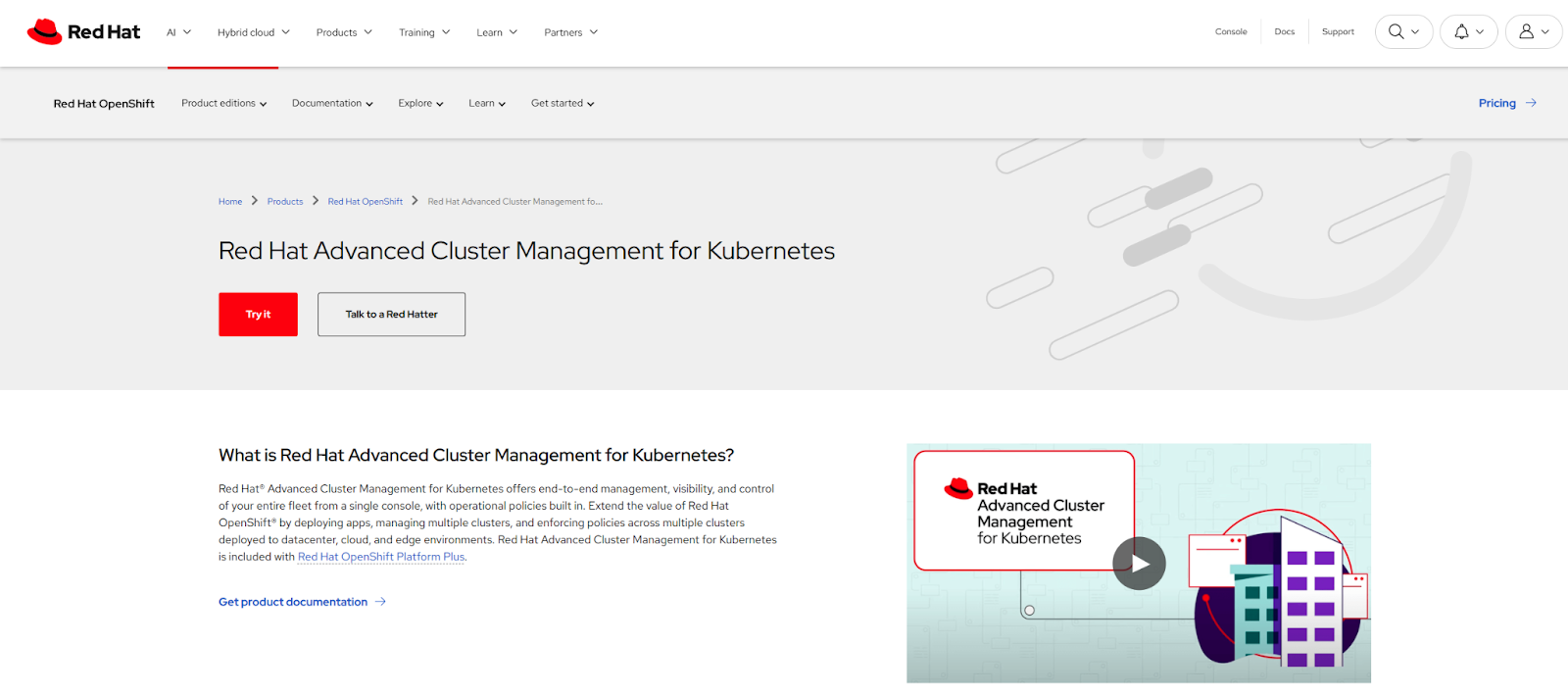The width and height of the screenshot is (1568, 695).
Task: Open Documentation dropdown in OpenShift bar
Action: pos(332,103)
